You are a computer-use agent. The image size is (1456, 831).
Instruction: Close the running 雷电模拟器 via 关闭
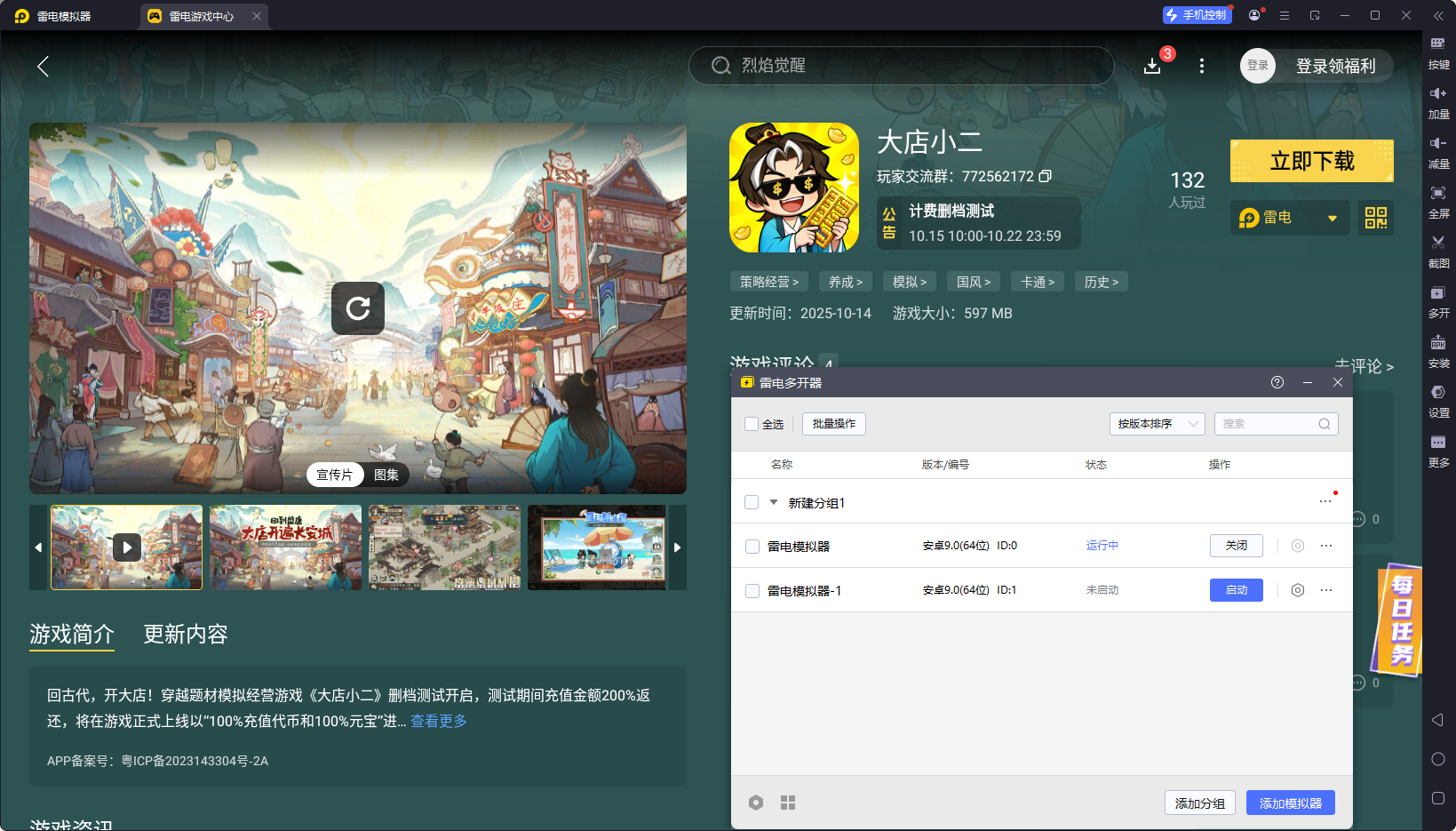click(x=1237, y=546)
